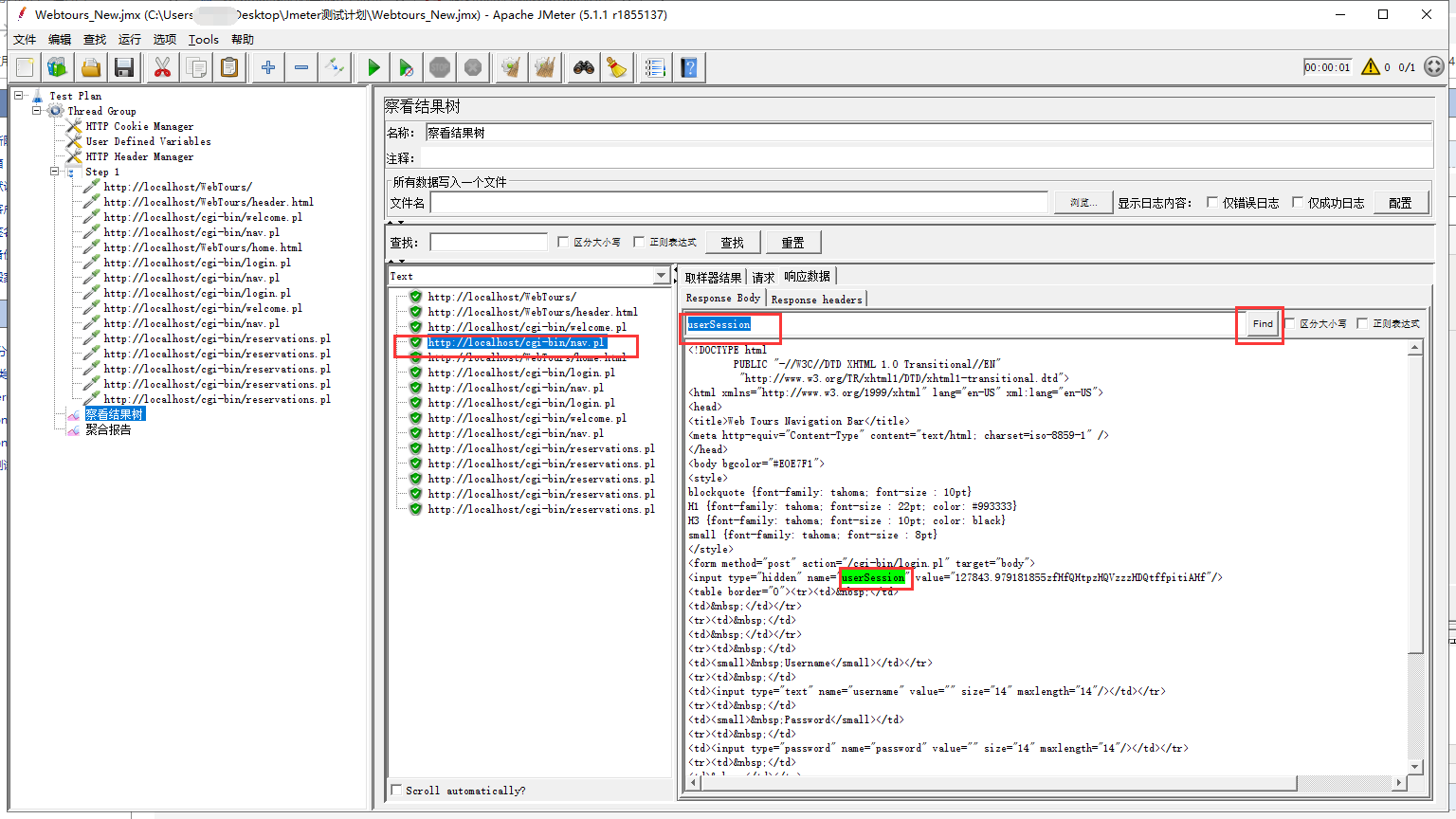
Task: Toggle the 仅错误日志 checkbox
Action: [x=1212, y=203]
